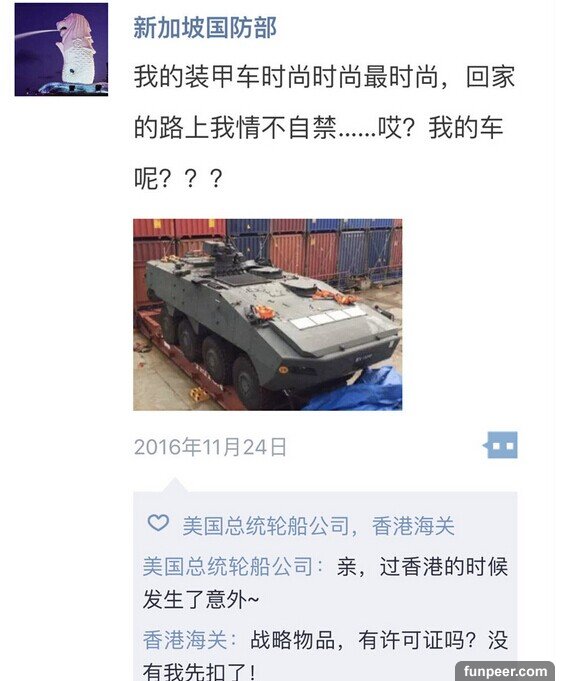Open 新加坡国防部 profile name link
The width and height of the screenshot is (575, 681).
205,28
